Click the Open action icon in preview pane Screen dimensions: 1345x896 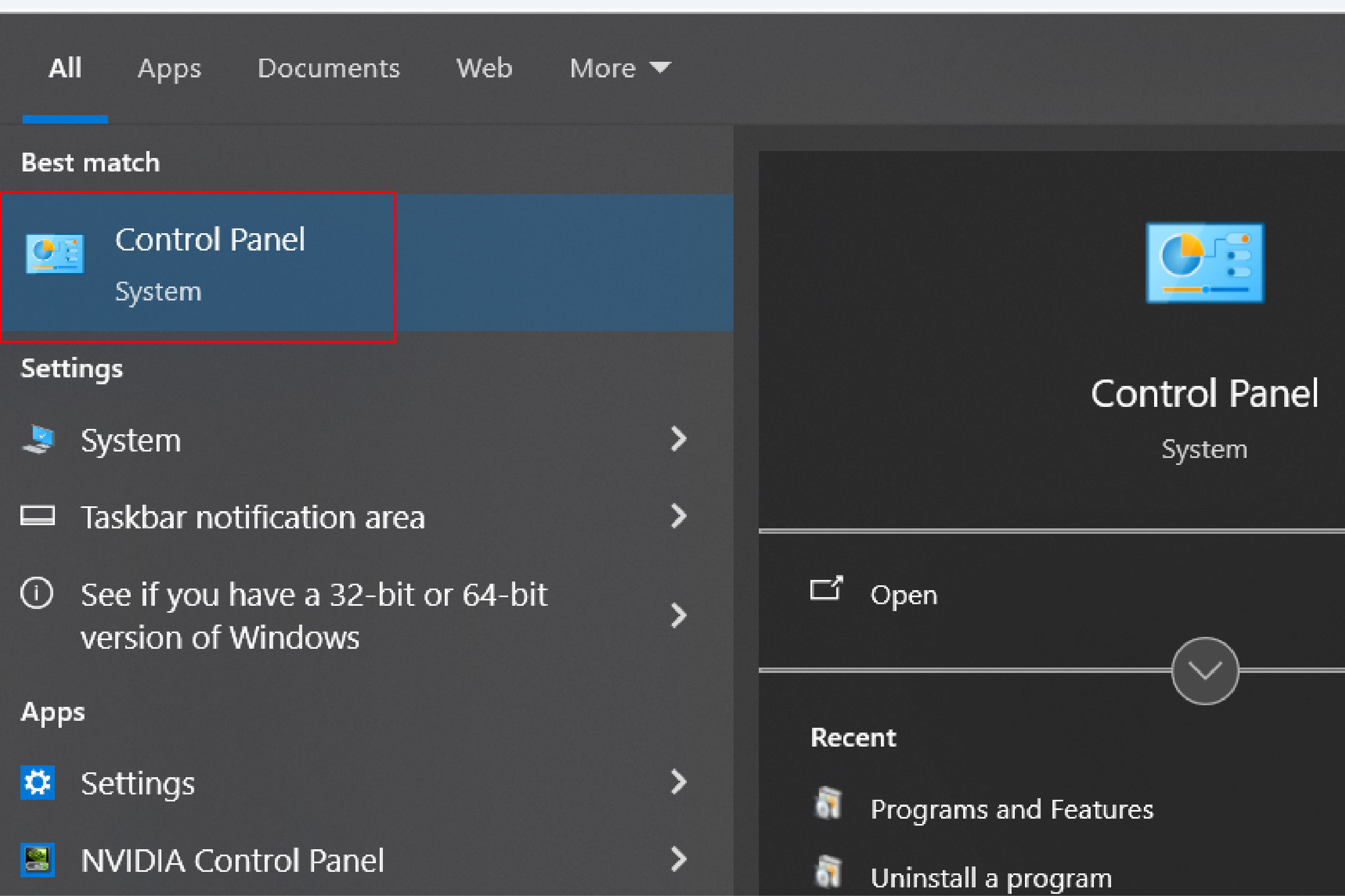tap(827, 589)
